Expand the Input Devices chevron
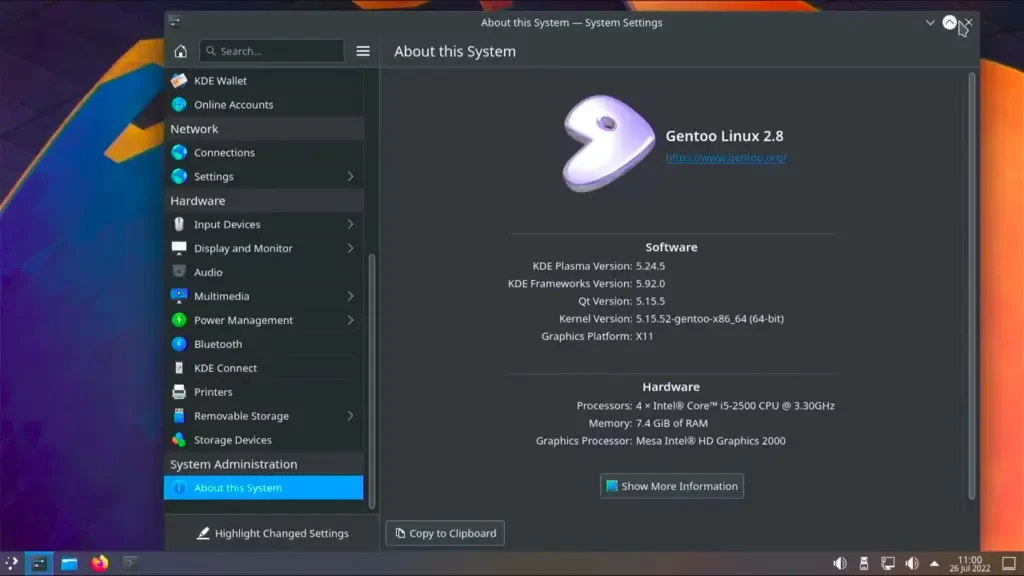Image resolution: width=1024 pixels, height=576 pixels. click(x=351, y=224)
